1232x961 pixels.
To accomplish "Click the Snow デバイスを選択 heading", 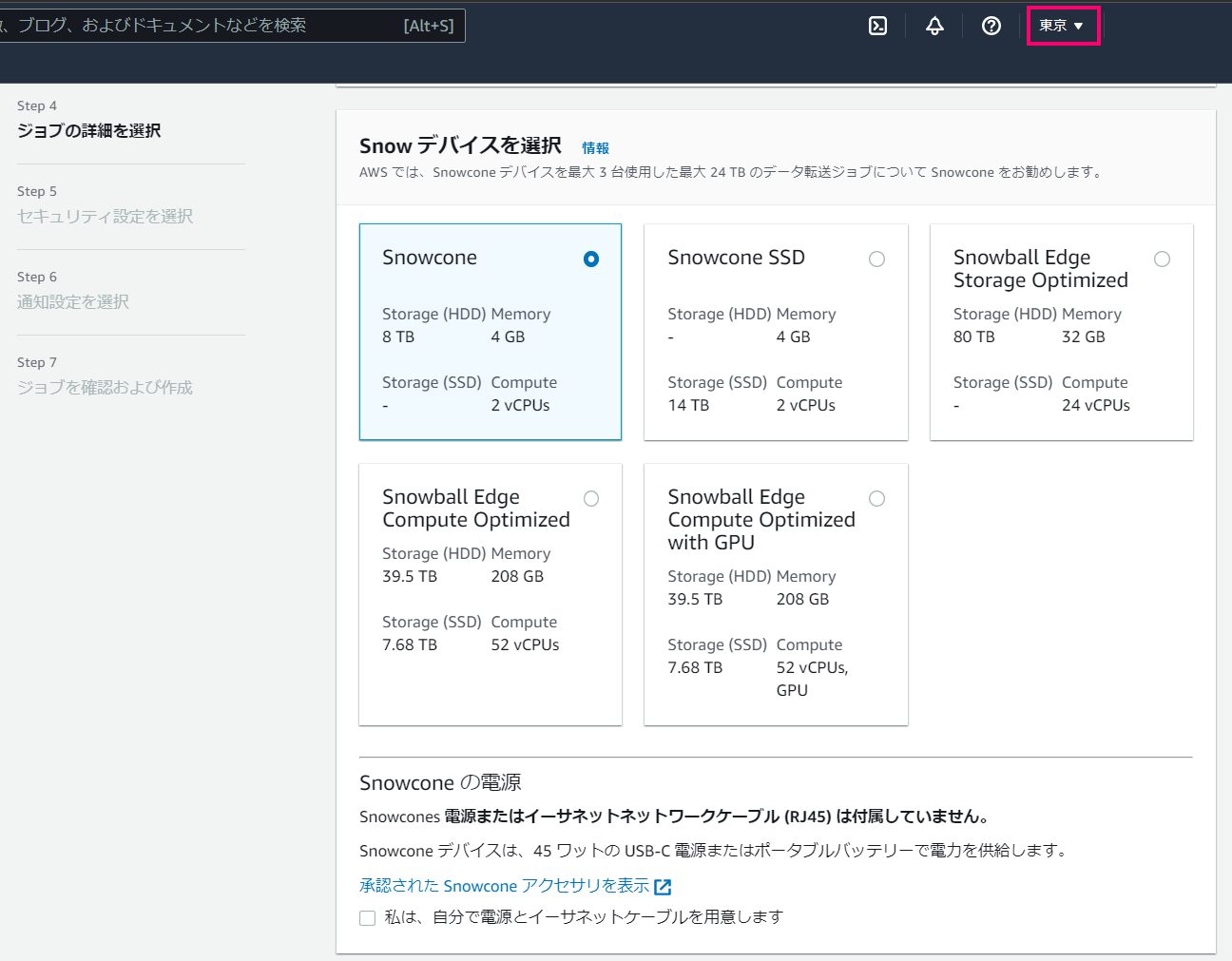I will pos(460,145).
